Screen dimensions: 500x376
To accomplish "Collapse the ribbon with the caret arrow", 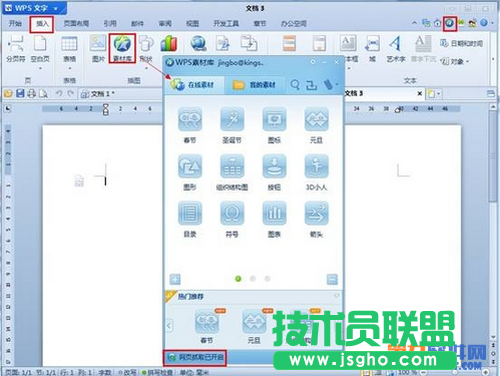I will pos(414,23).
